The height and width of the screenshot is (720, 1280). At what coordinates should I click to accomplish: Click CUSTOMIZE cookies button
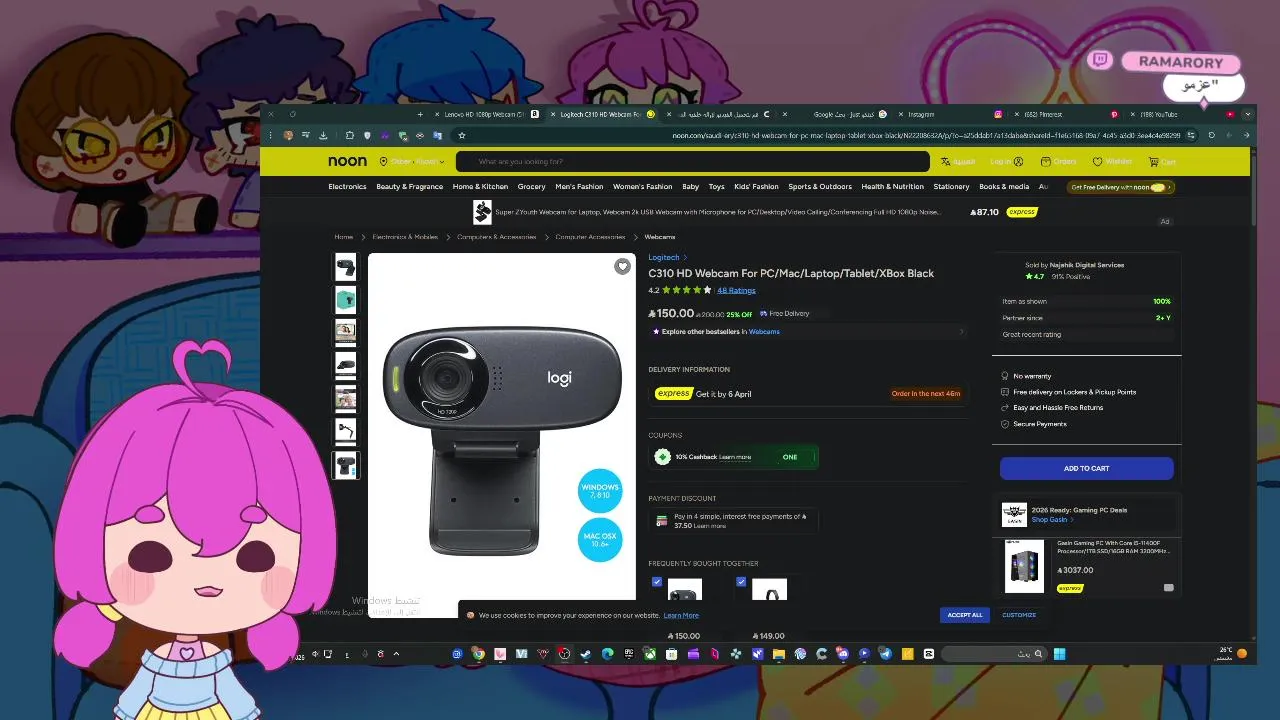click(x=1019, y=615)
